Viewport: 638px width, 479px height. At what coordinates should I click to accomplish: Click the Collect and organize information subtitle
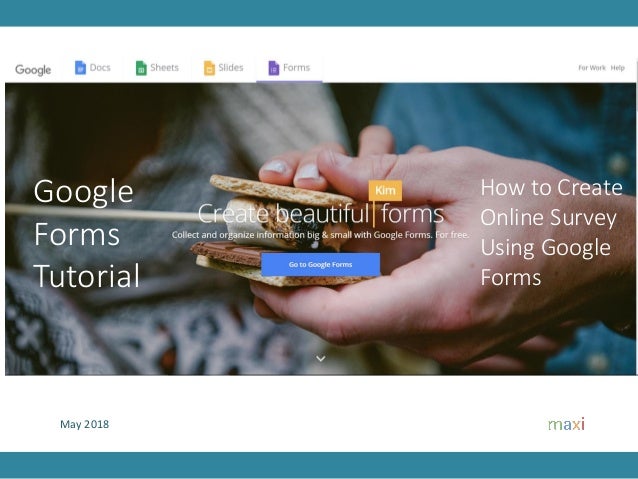click(x=320, y=235)
